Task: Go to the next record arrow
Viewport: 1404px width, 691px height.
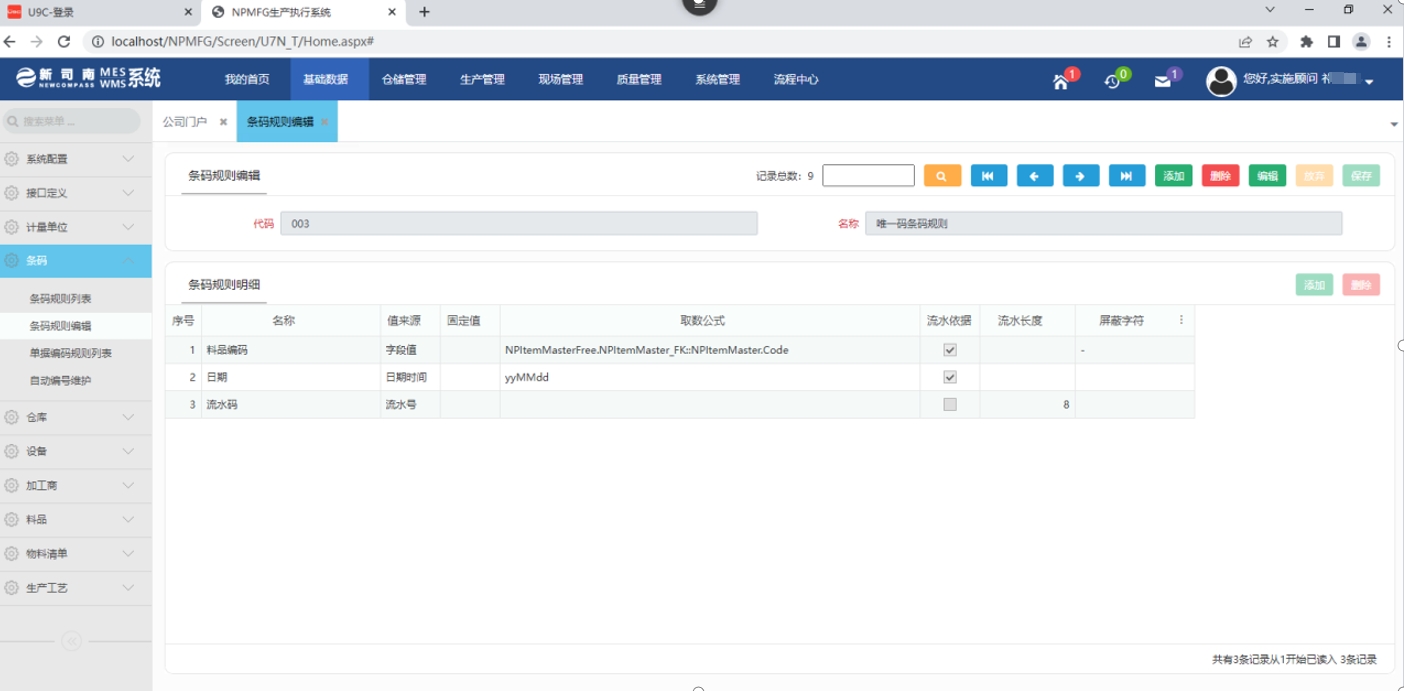Action: click(x=1081, y=176)
